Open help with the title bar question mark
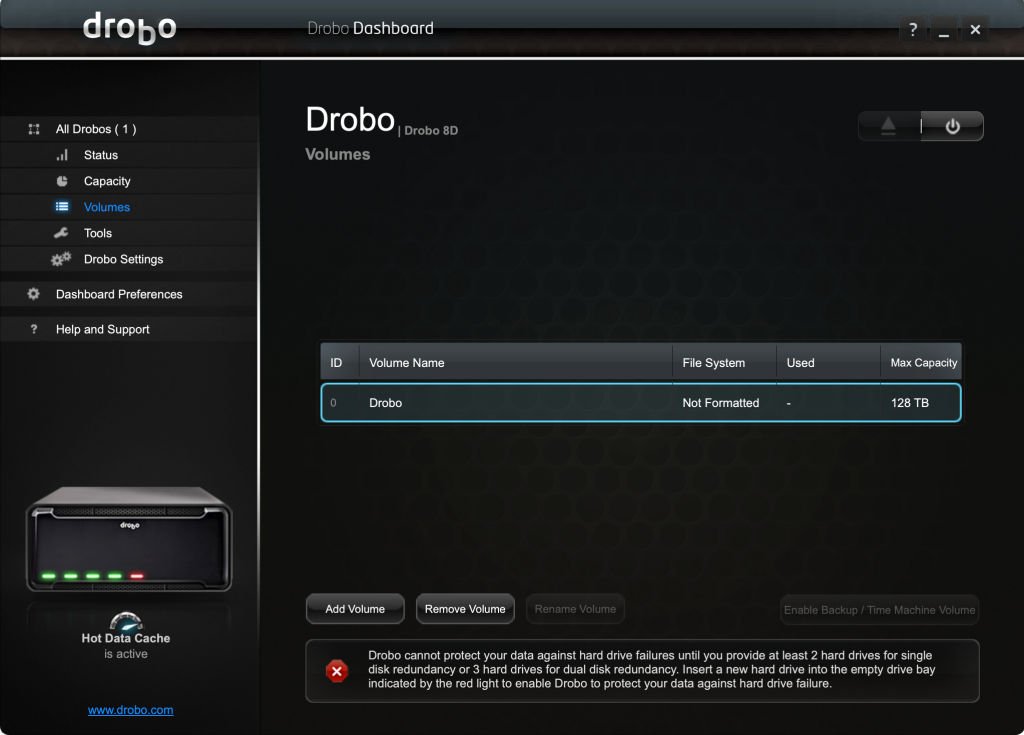Image resolution: width=1024 pixels, height=735 pixels. pos(913,29)
